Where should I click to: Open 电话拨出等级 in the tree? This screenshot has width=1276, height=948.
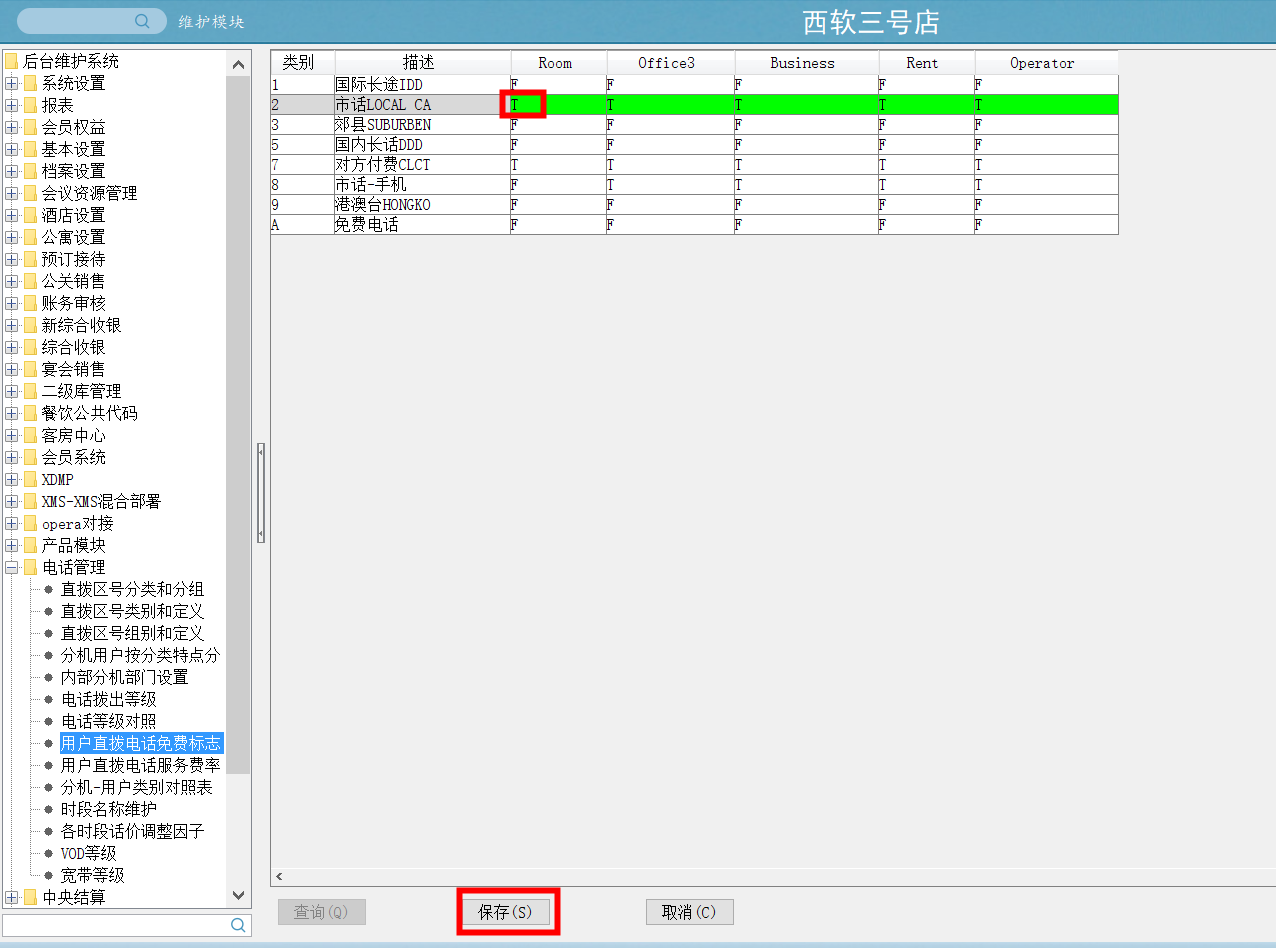point(108,700)
